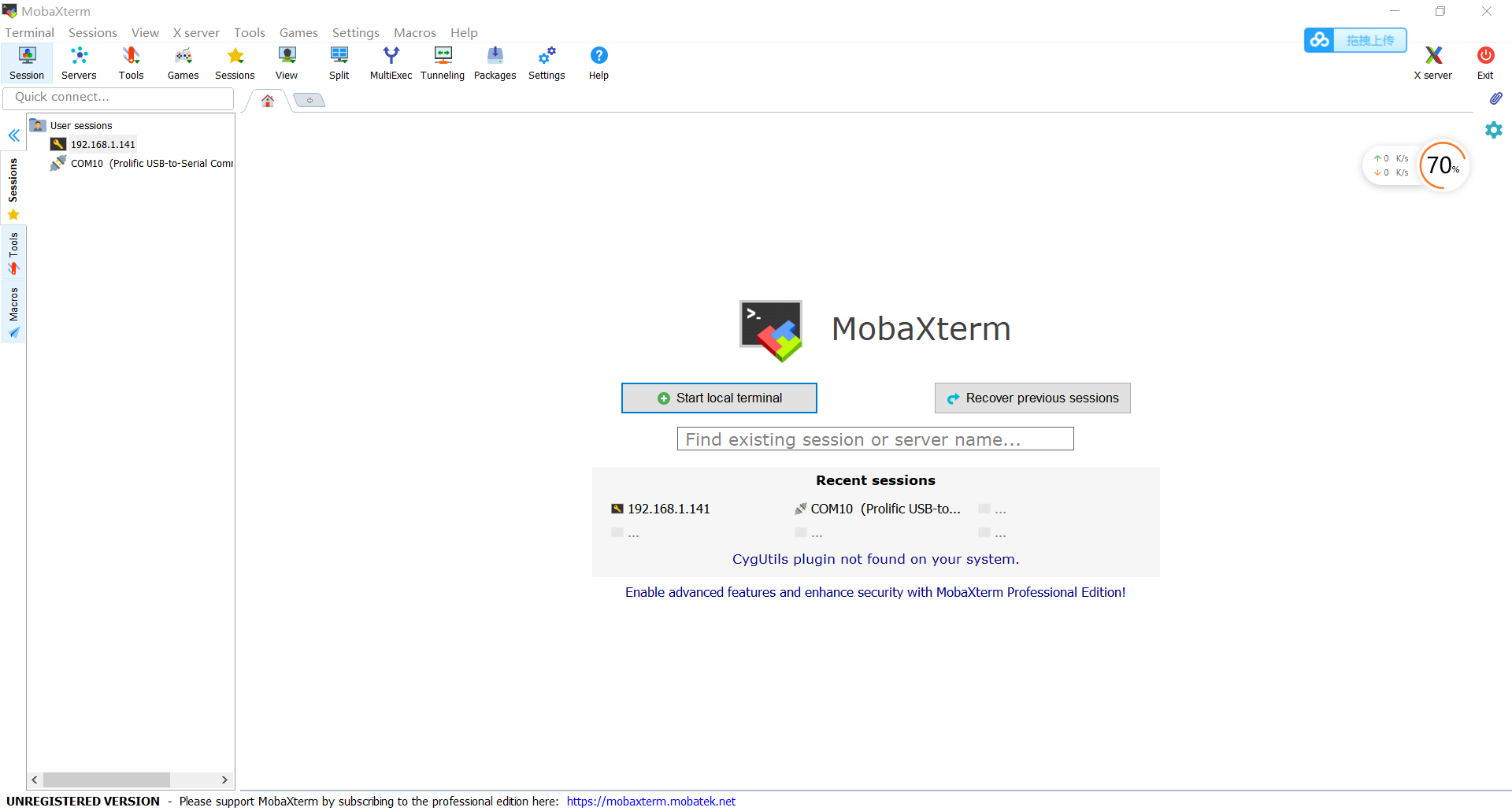Click the Find existing session search field
The width and height of the screenshot is (1512, 811).
[x=875, y=439]
